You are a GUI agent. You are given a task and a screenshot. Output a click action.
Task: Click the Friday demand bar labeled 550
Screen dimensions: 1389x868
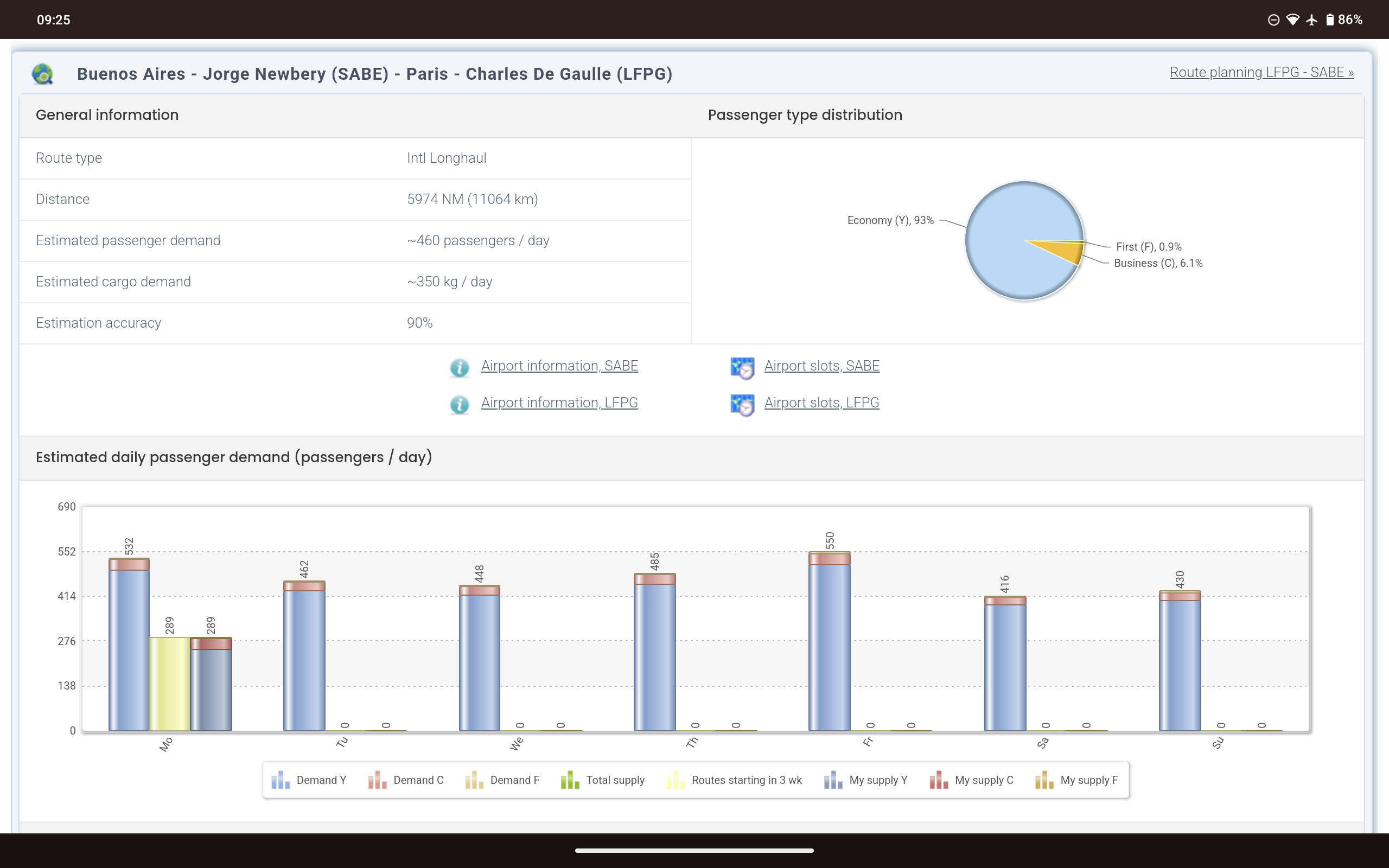pos(830,641)
